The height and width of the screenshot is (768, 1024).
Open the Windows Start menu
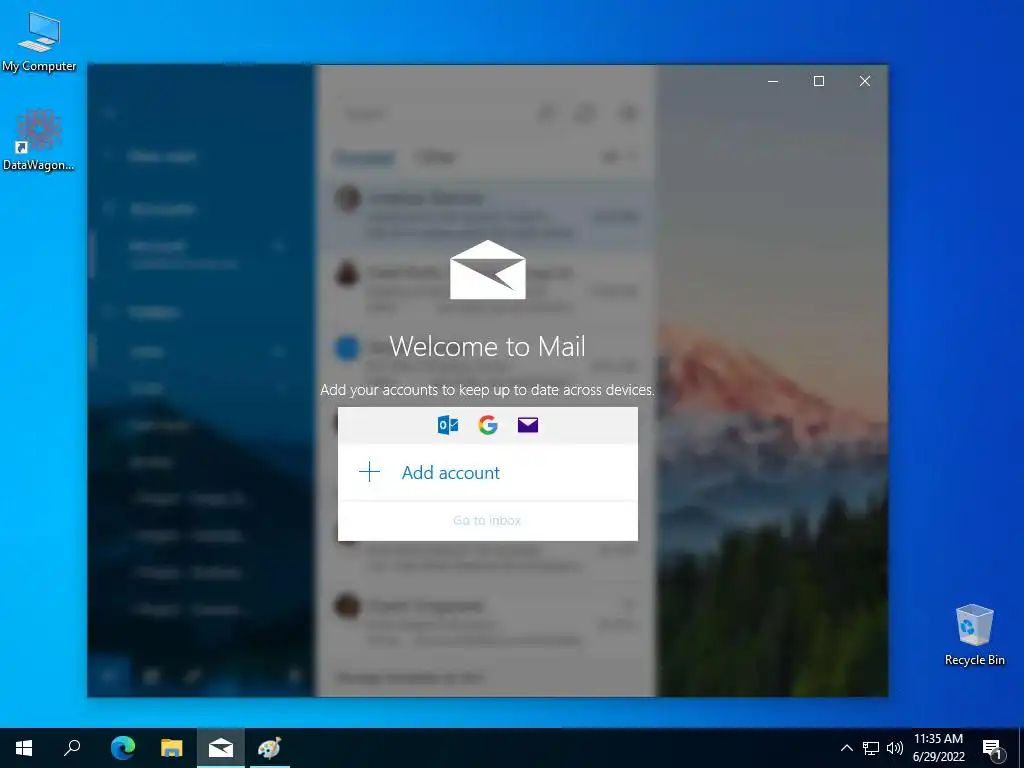[x=24, y=748]
